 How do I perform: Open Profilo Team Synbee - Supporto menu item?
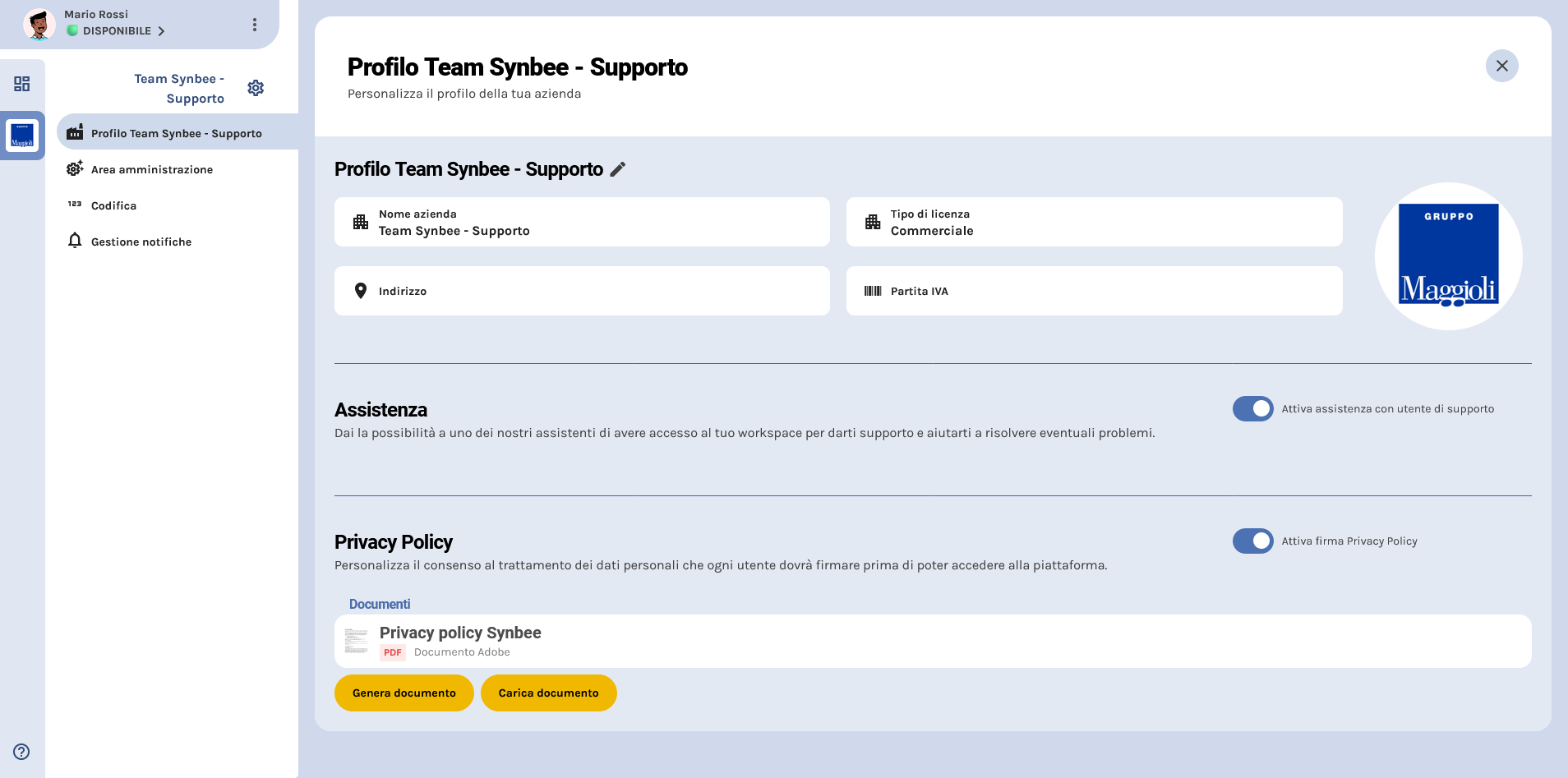pos(176,133)
